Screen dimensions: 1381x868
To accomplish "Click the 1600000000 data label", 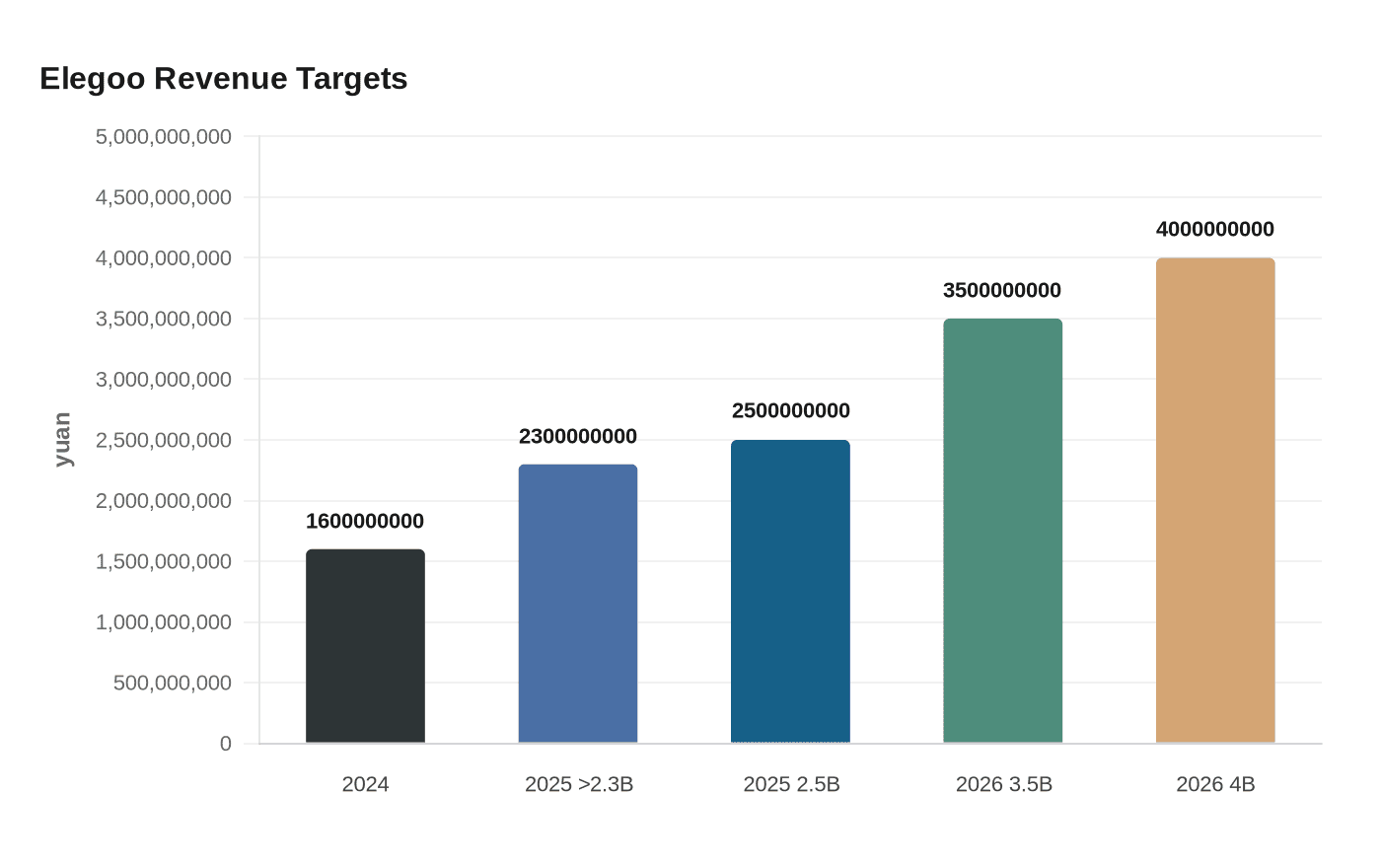I will coord(365,521).
